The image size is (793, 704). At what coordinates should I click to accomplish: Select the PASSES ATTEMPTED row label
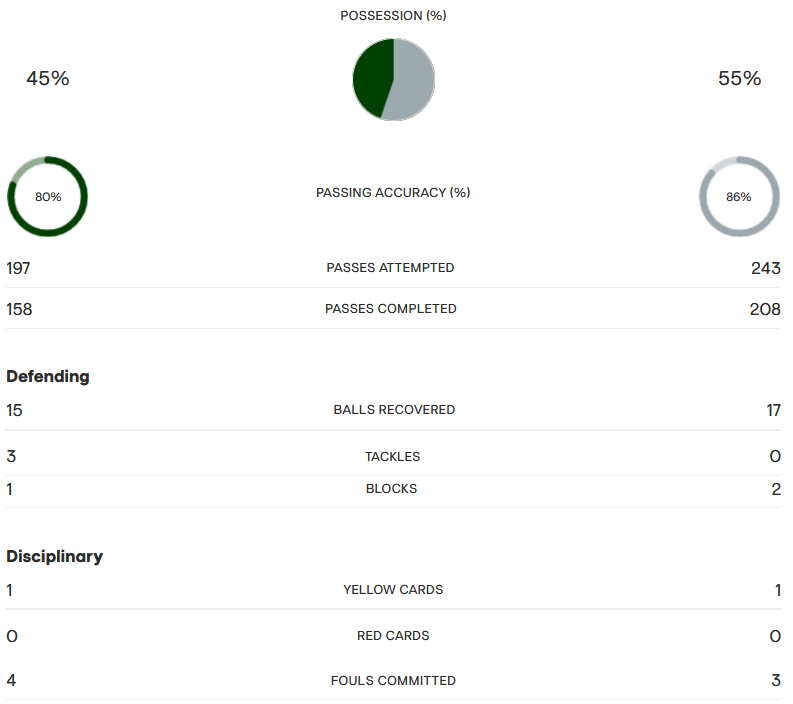(x=390, y=268)
